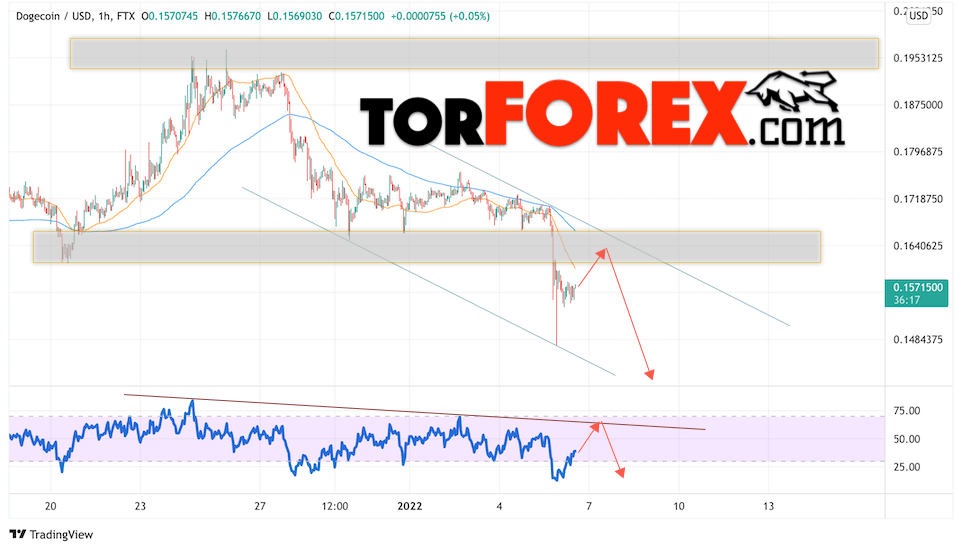The height and width of the screenshot is (550, 962).
Task: Open the USD currency selector
Action: (918, 16)
